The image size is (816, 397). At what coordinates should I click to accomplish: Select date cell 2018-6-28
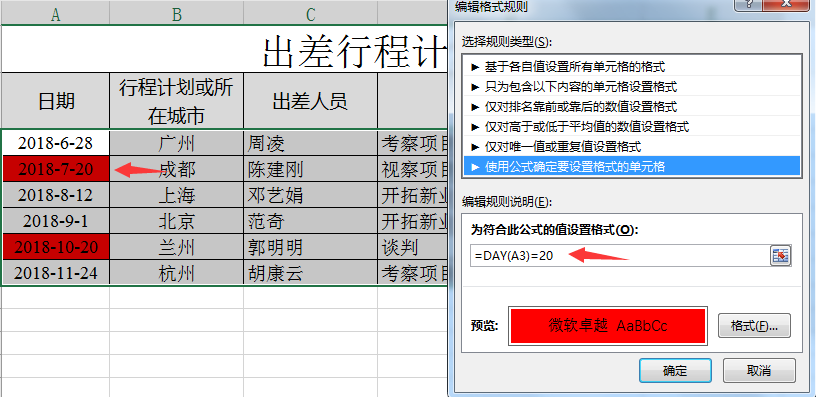point(55,143)
